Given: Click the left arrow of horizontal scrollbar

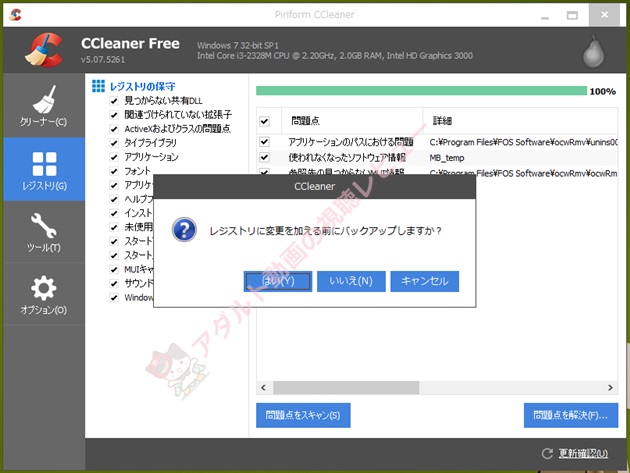Looking at the screenshot, I should click(x=264, y=387).
